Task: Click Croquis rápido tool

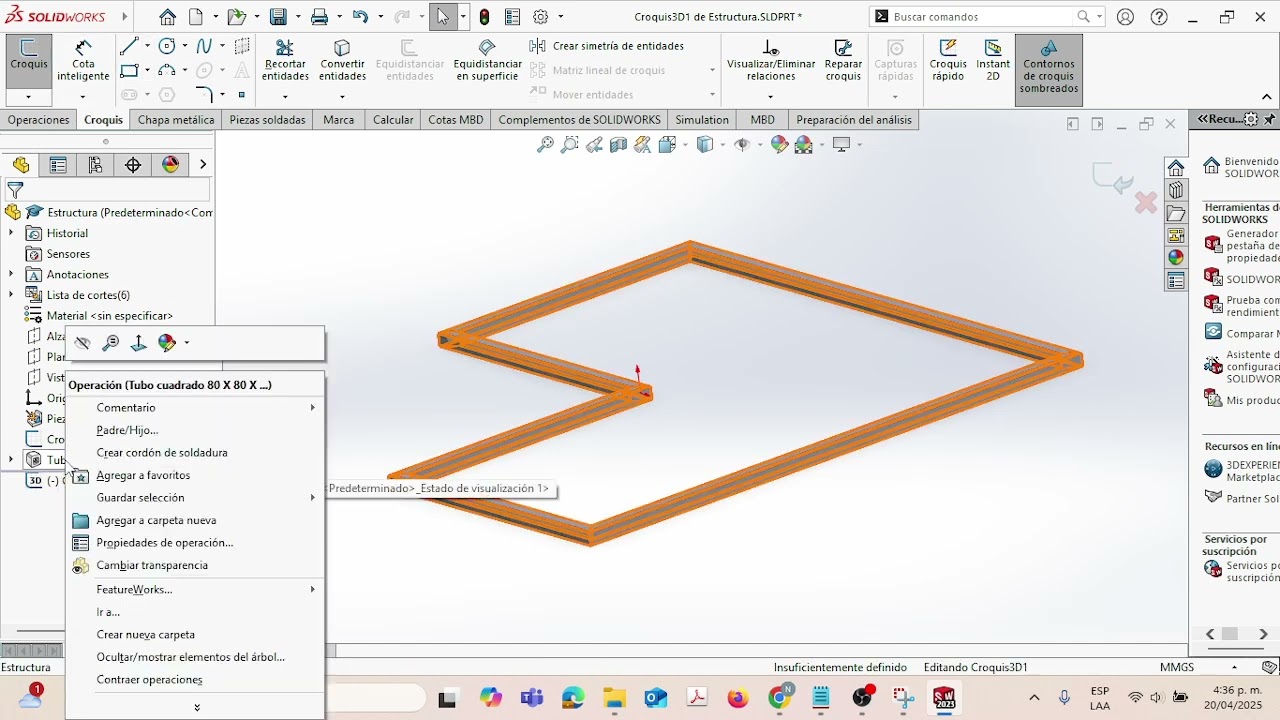Action: pyautogui.click(x=948, y=61)
